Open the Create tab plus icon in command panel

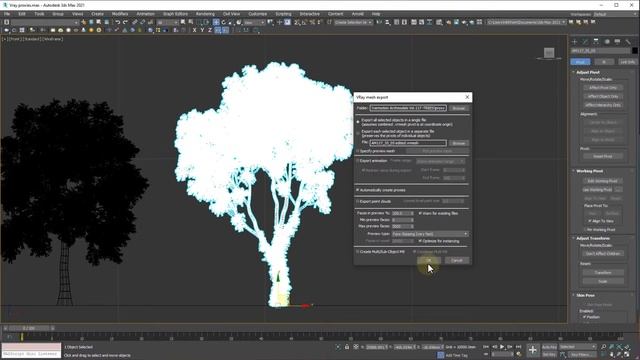tap(574, 42)
